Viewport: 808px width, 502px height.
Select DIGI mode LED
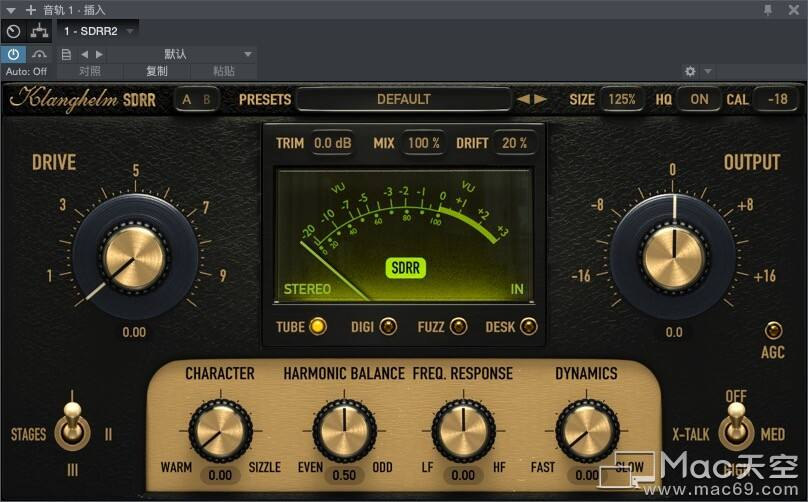point(388,326)
